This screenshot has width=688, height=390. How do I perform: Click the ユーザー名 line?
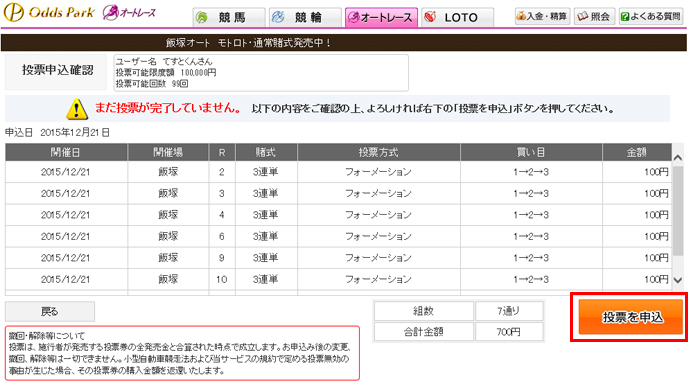164,61
